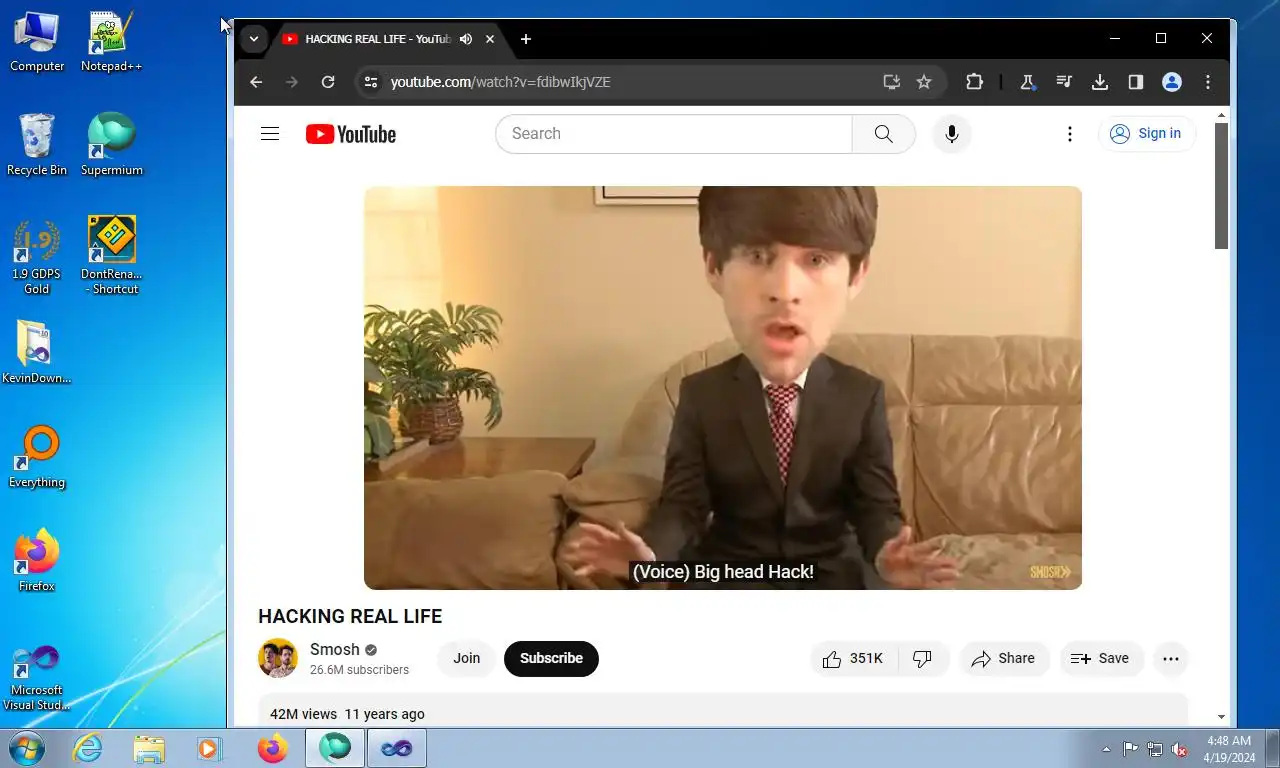The width and height of the screenshot is (1280, 768).
Task: Open the Action Center flag icon
Action: pyautogui.click(x=1131, y=749)
